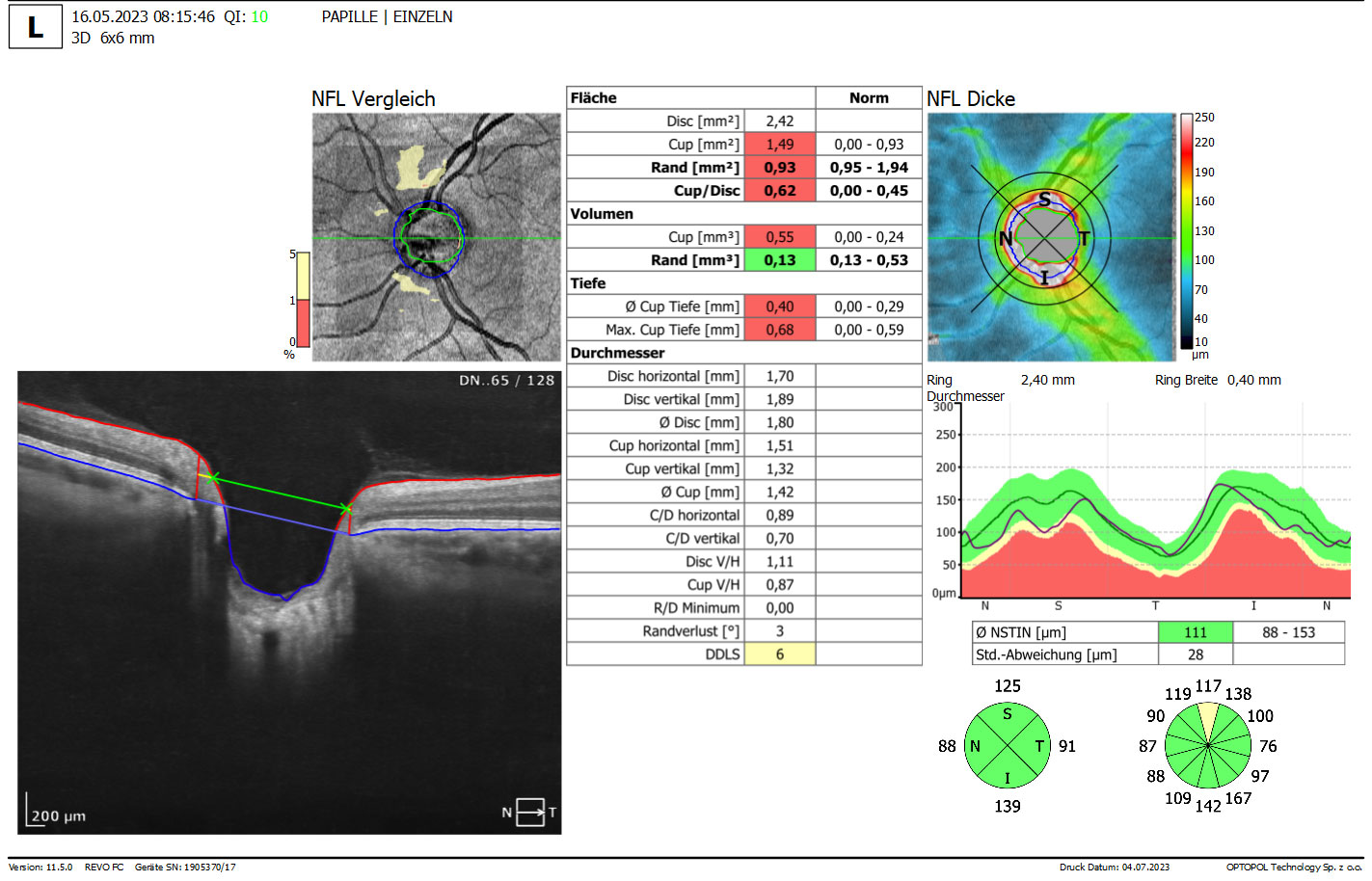This screenshot has height=881, width=1372.
Task: Click the Ø Cup Tiefe value 0,40
Action: click(x=780, y=307)
